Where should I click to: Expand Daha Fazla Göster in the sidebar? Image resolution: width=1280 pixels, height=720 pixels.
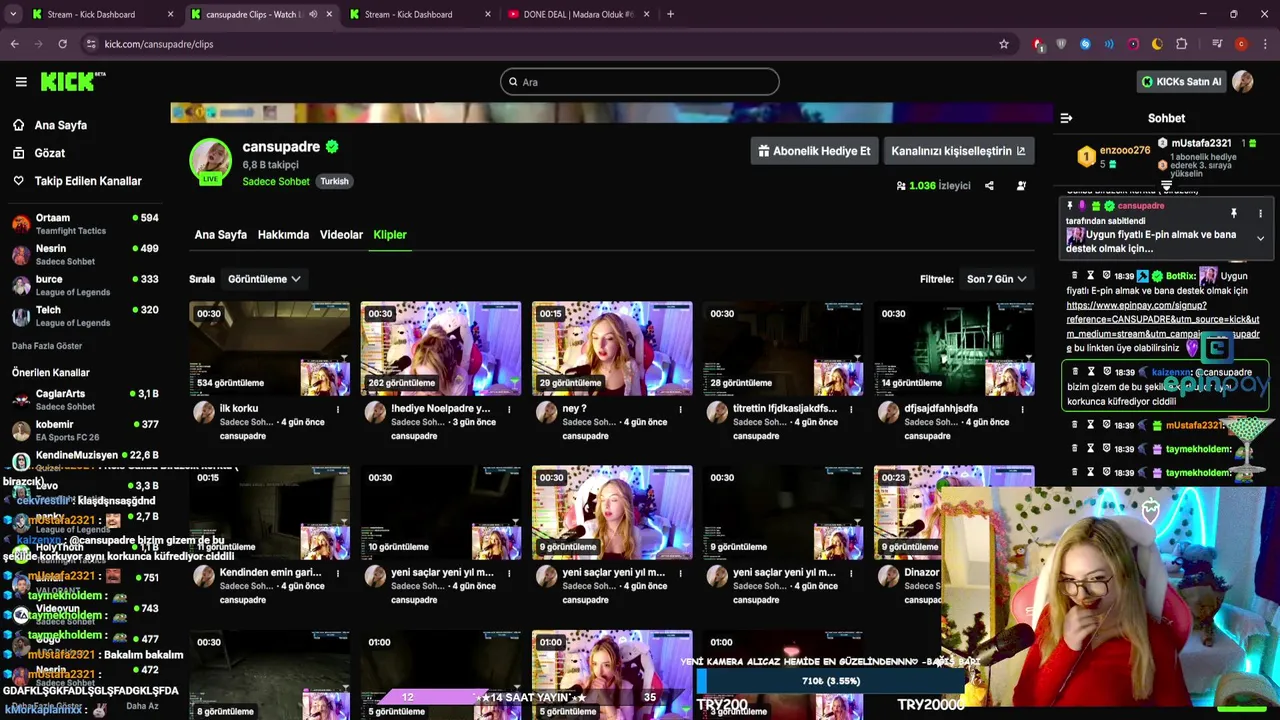tap(47, 346)
